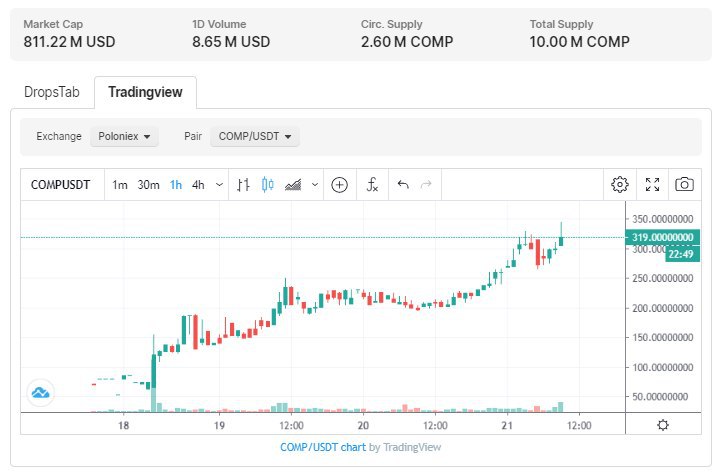The height and width of the screenshot is (474, 725).
Task: Click the 811.22 M USD market cap value
Action: coord(69,42)
